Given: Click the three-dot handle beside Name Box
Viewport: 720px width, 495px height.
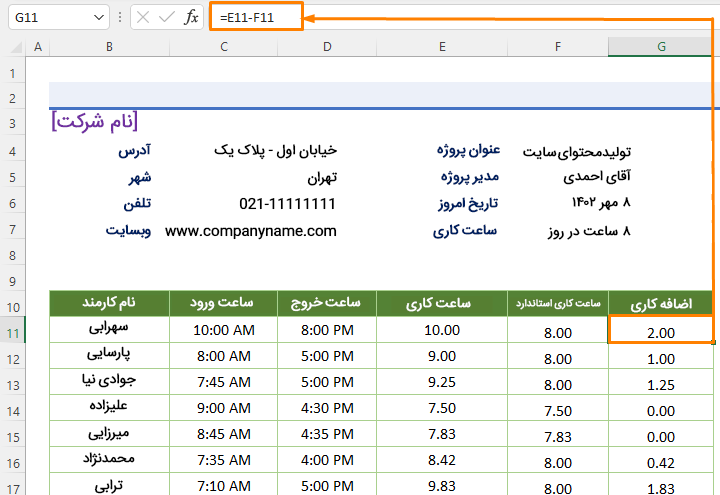Looking at the screenshot, I should click(x=120, y=18).
